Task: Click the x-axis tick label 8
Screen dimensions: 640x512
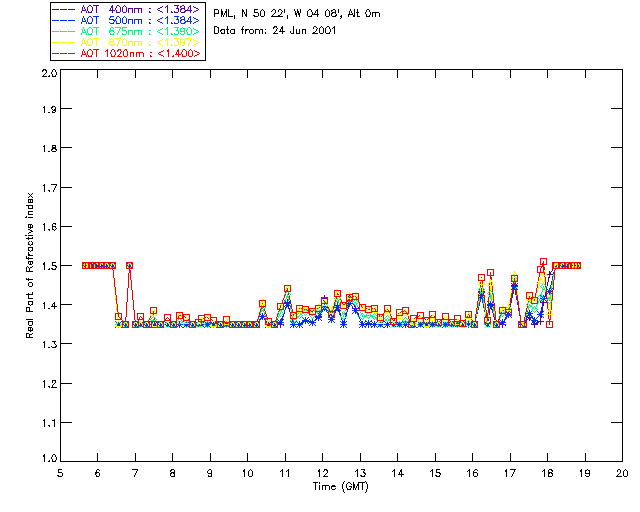Action: click(x=173, y=473)
